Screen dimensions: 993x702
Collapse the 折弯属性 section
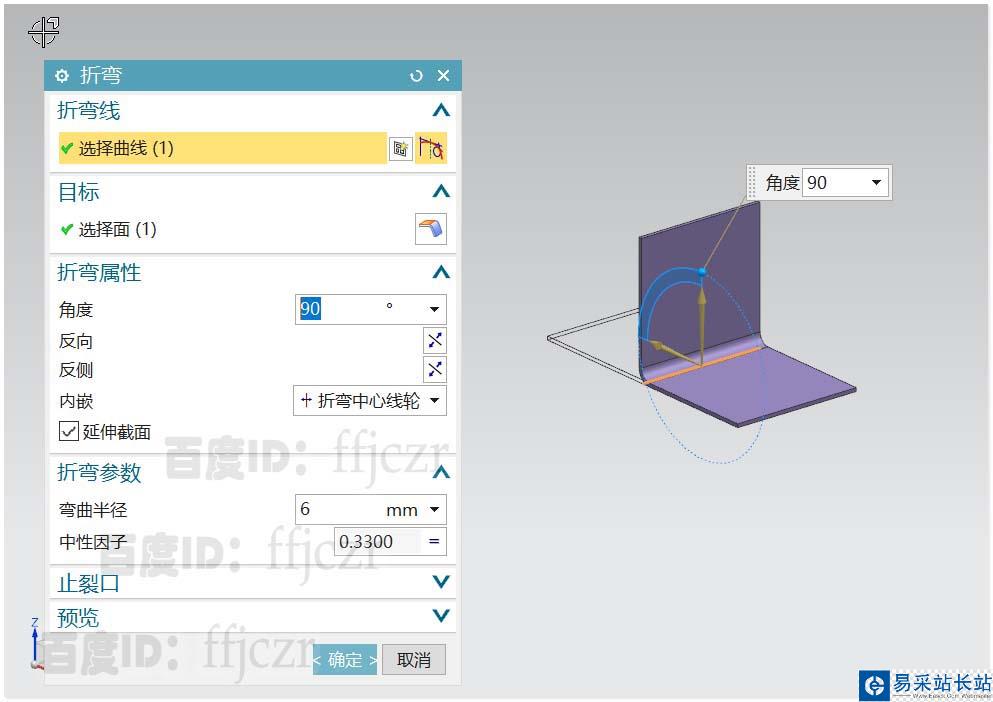(x=441, y=272)
